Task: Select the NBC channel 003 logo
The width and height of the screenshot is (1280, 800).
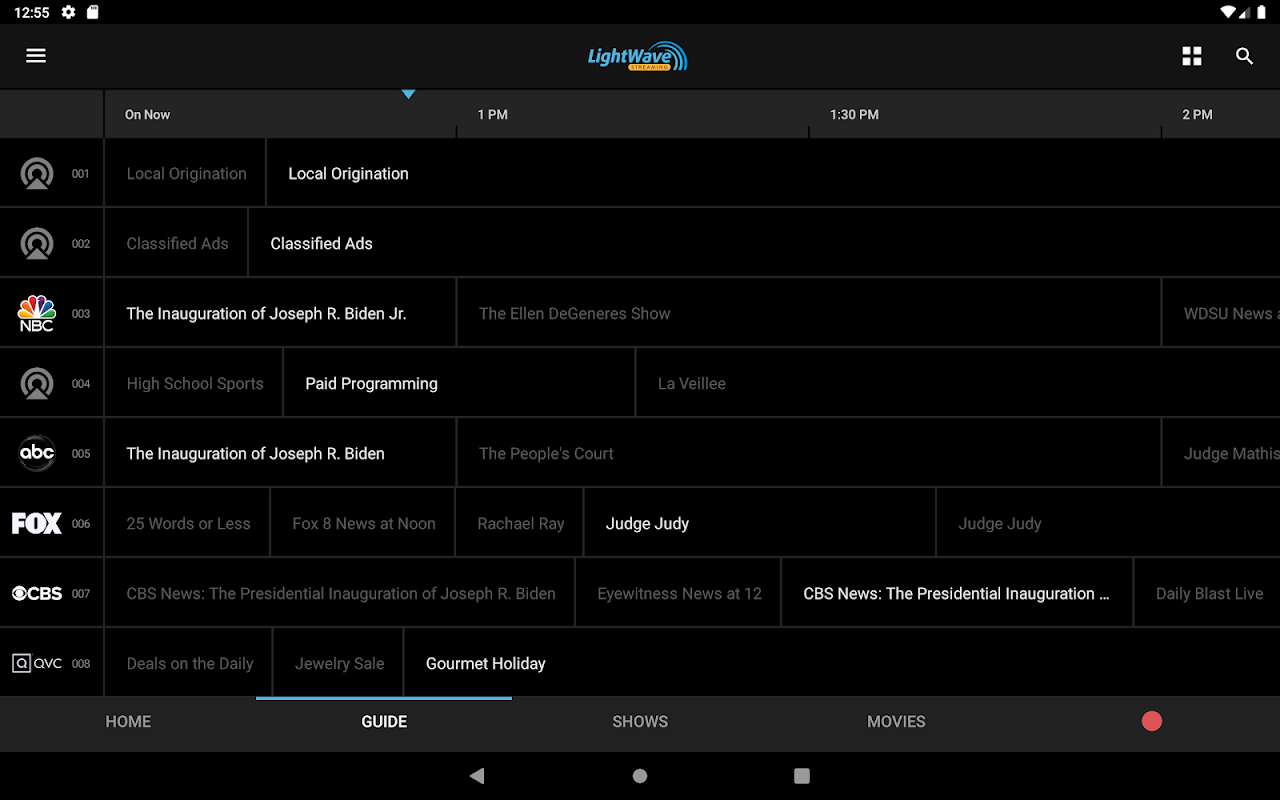Action: tap(37, 314)
